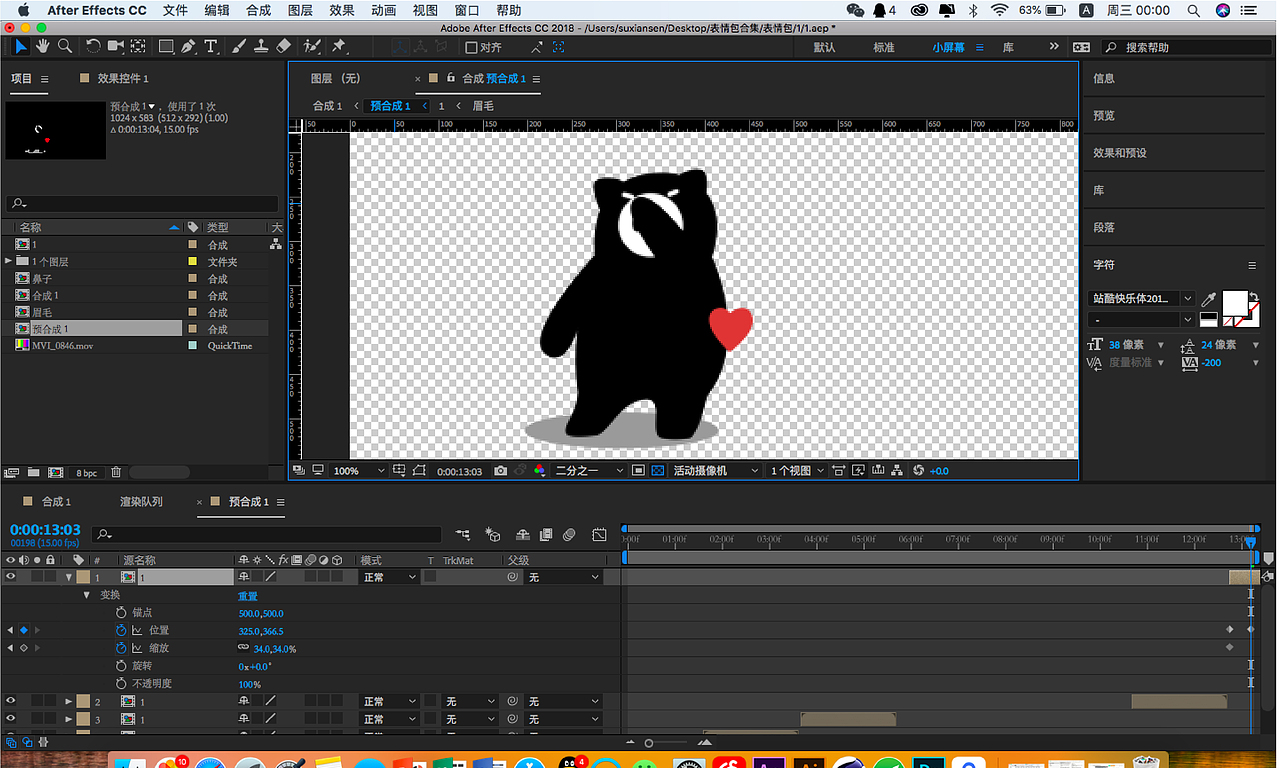
Task: Select the Pen tool
Action: tap(189, 47)
